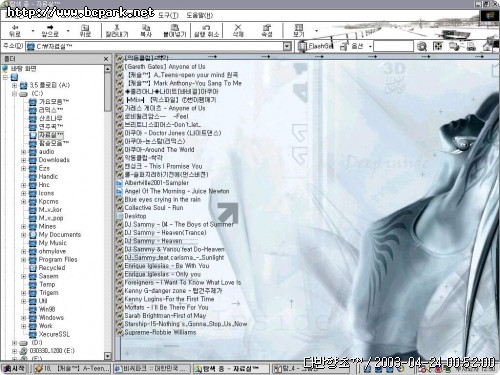Select the Handic folder in tree
This screenshot has width=500, height=375.
click(x=48, y=177)
